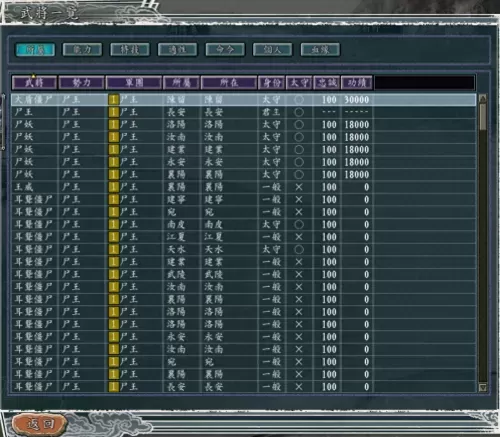
Task: Sort list by the 所屬 column header
Action: point(182,83)
